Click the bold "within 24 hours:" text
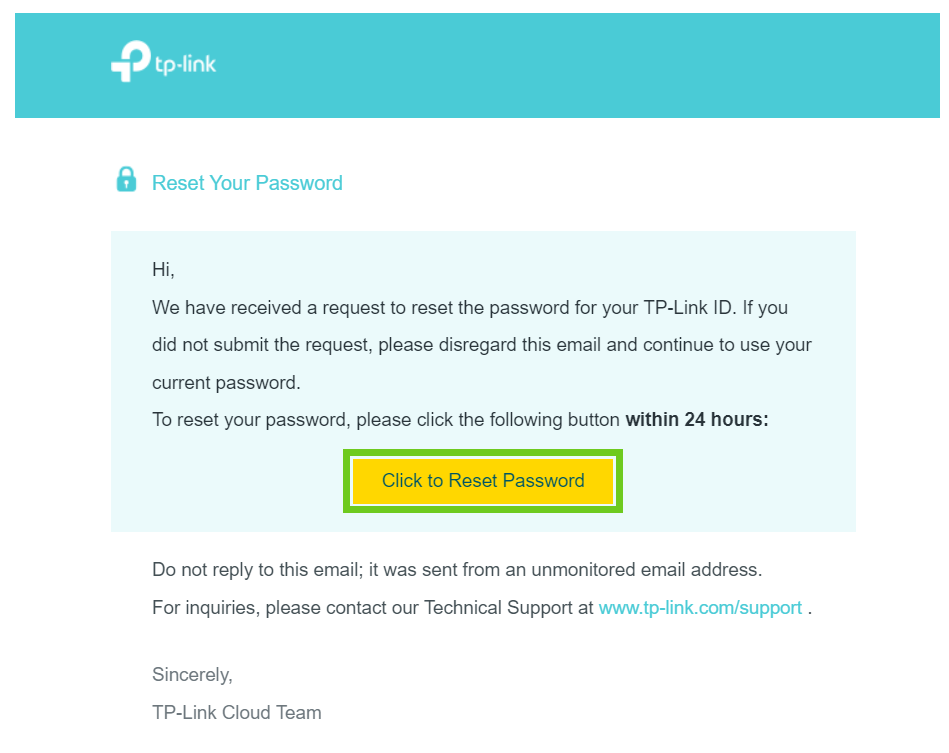 pyautogui.click(x=697, y=420)
